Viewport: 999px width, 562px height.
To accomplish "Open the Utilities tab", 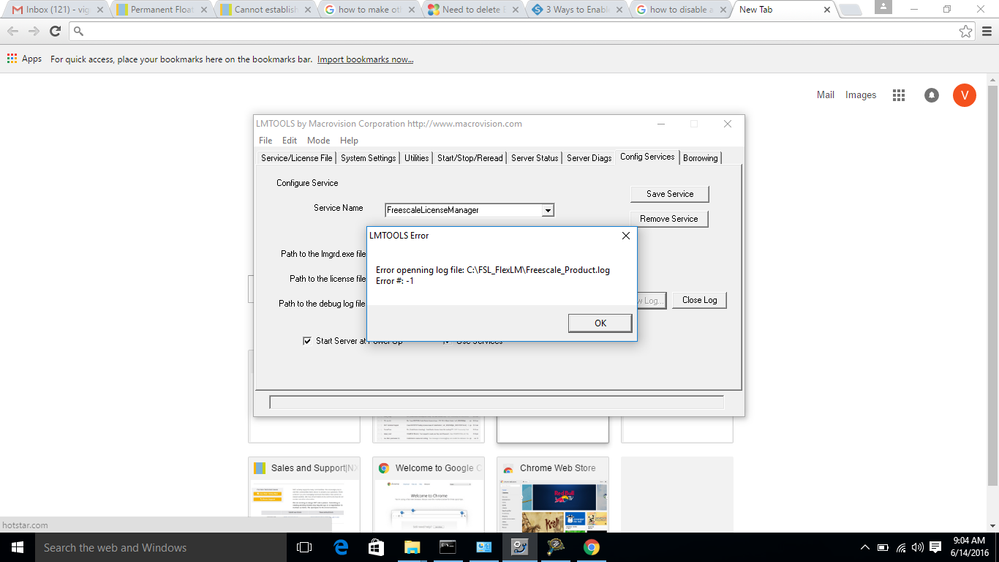I will (416, 158).
